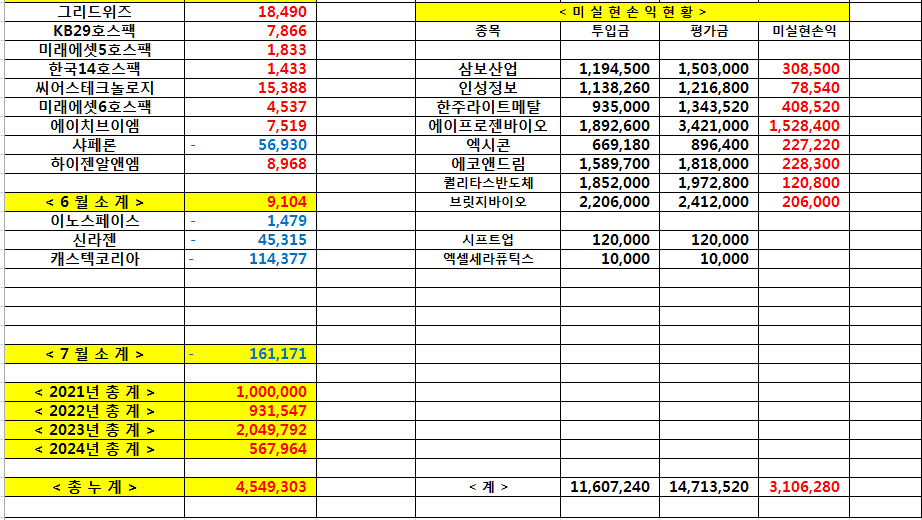
Task: Select the 미실현손익현황 yellow title header
Action: pos(632,12)
